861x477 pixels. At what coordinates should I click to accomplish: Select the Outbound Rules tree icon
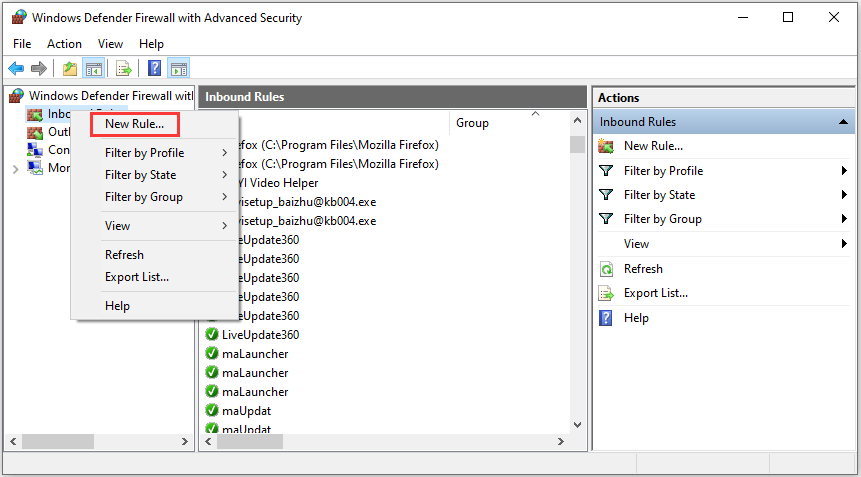click(35, 132)
